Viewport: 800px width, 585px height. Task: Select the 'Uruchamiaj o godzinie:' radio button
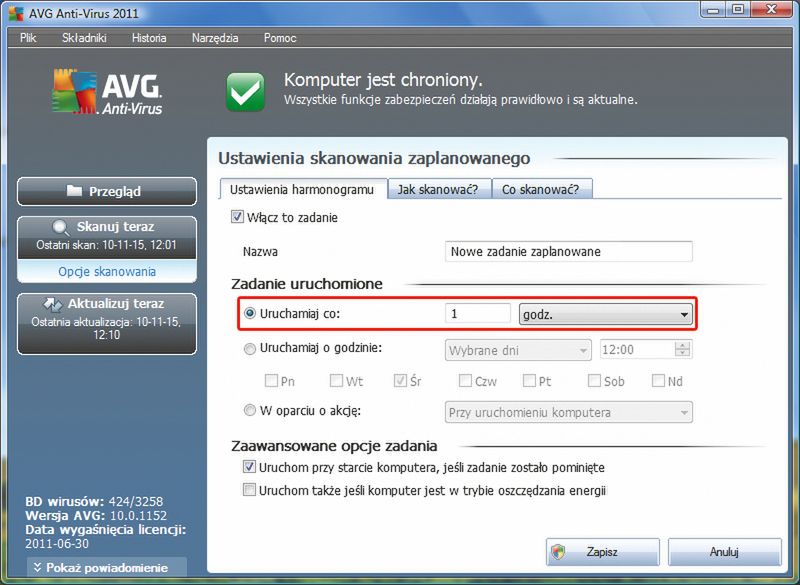(249, 349)
